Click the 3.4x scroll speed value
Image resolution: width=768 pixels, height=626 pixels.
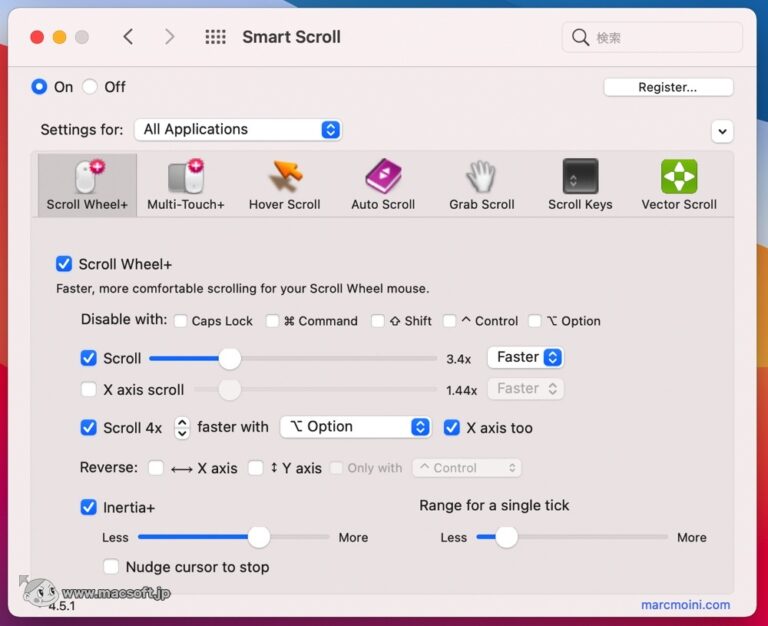point(458,359)
